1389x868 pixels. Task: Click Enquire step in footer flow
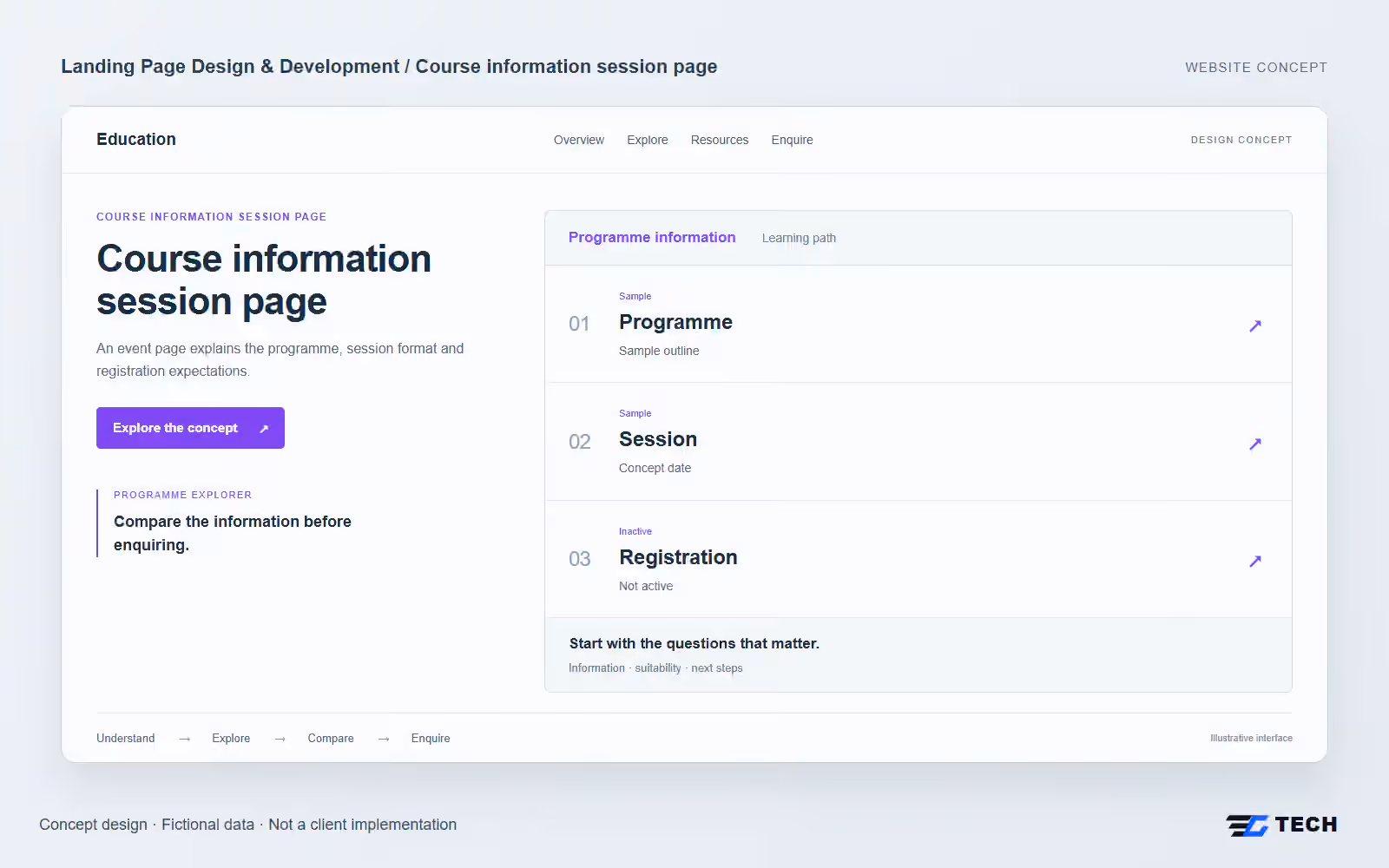(x=431, y=739)
